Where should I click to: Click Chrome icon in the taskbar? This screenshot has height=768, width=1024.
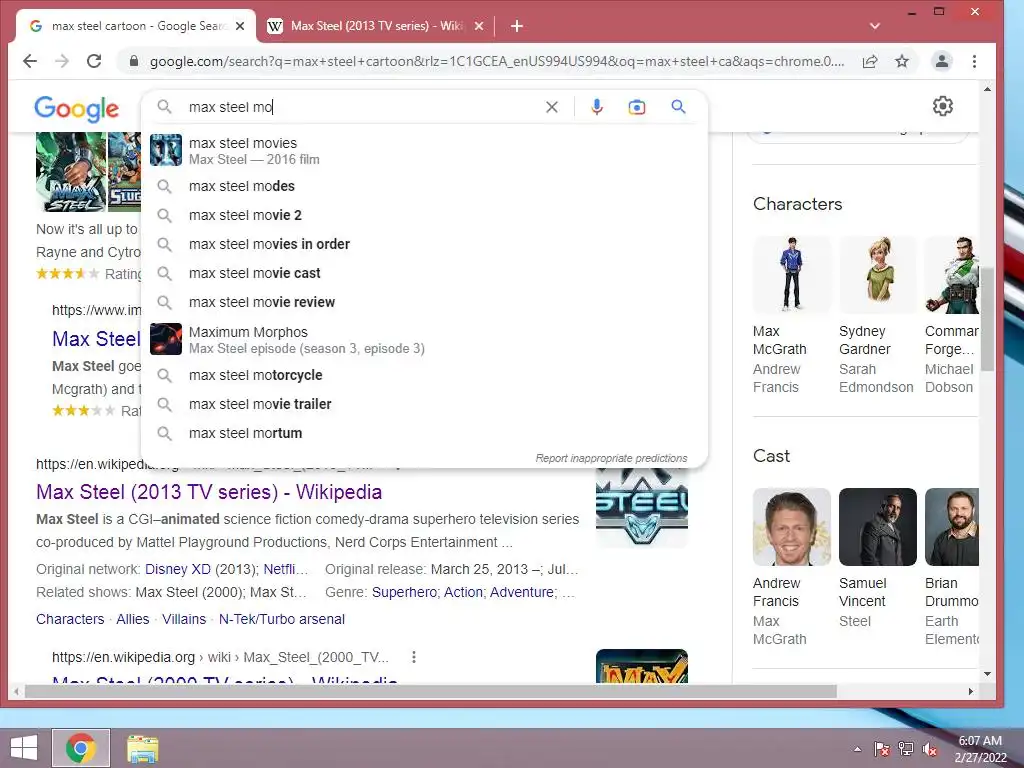(x=81, y=748)
